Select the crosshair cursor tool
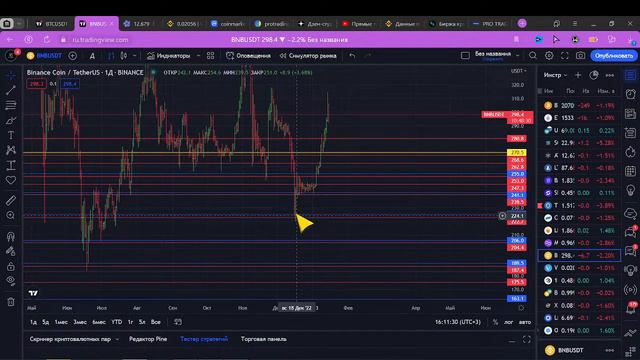The height and width of the screenshot is (360, 640). click(x=11, y=76)
